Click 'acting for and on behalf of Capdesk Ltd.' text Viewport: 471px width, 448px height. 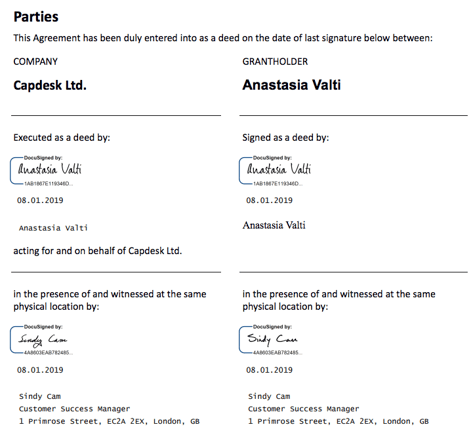click(x=98, y=251)
